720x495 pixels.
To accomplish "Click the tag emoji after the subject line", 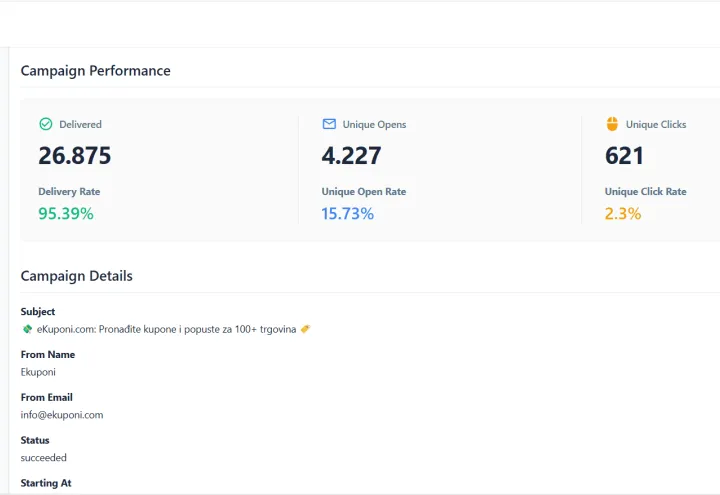I will (x=305, y=329).
